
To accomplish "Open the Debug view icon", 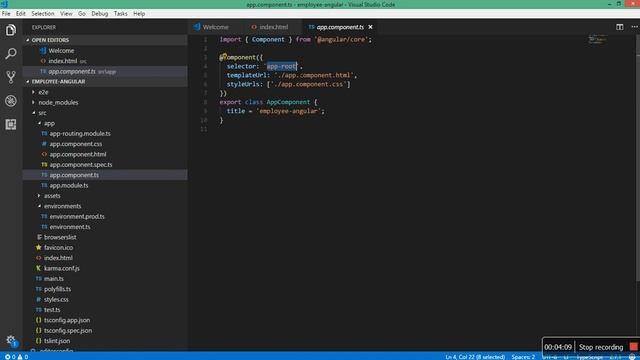I will pyautogui.click(x=11, y=101).
